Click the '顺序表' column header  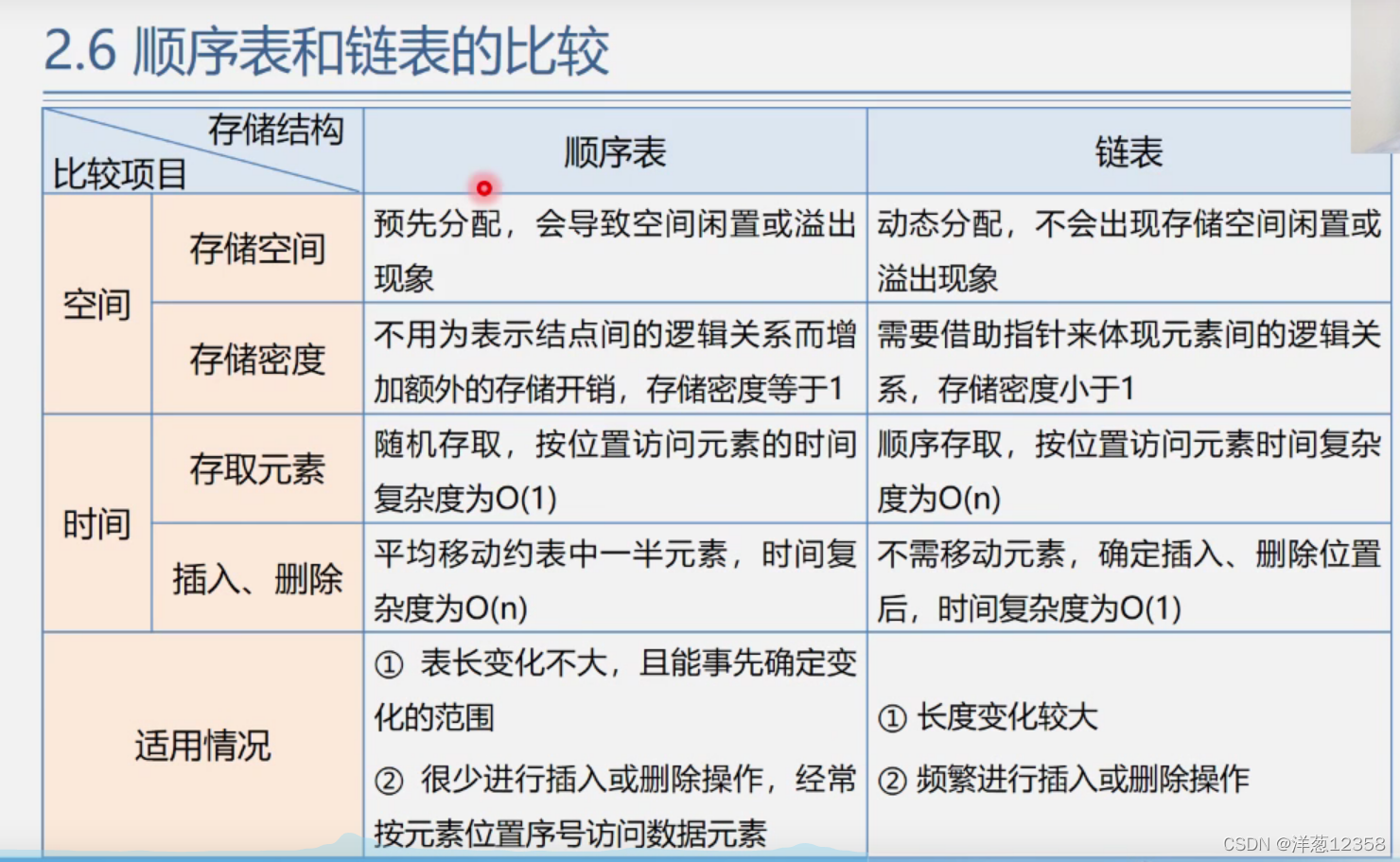(x=615, y=151)
